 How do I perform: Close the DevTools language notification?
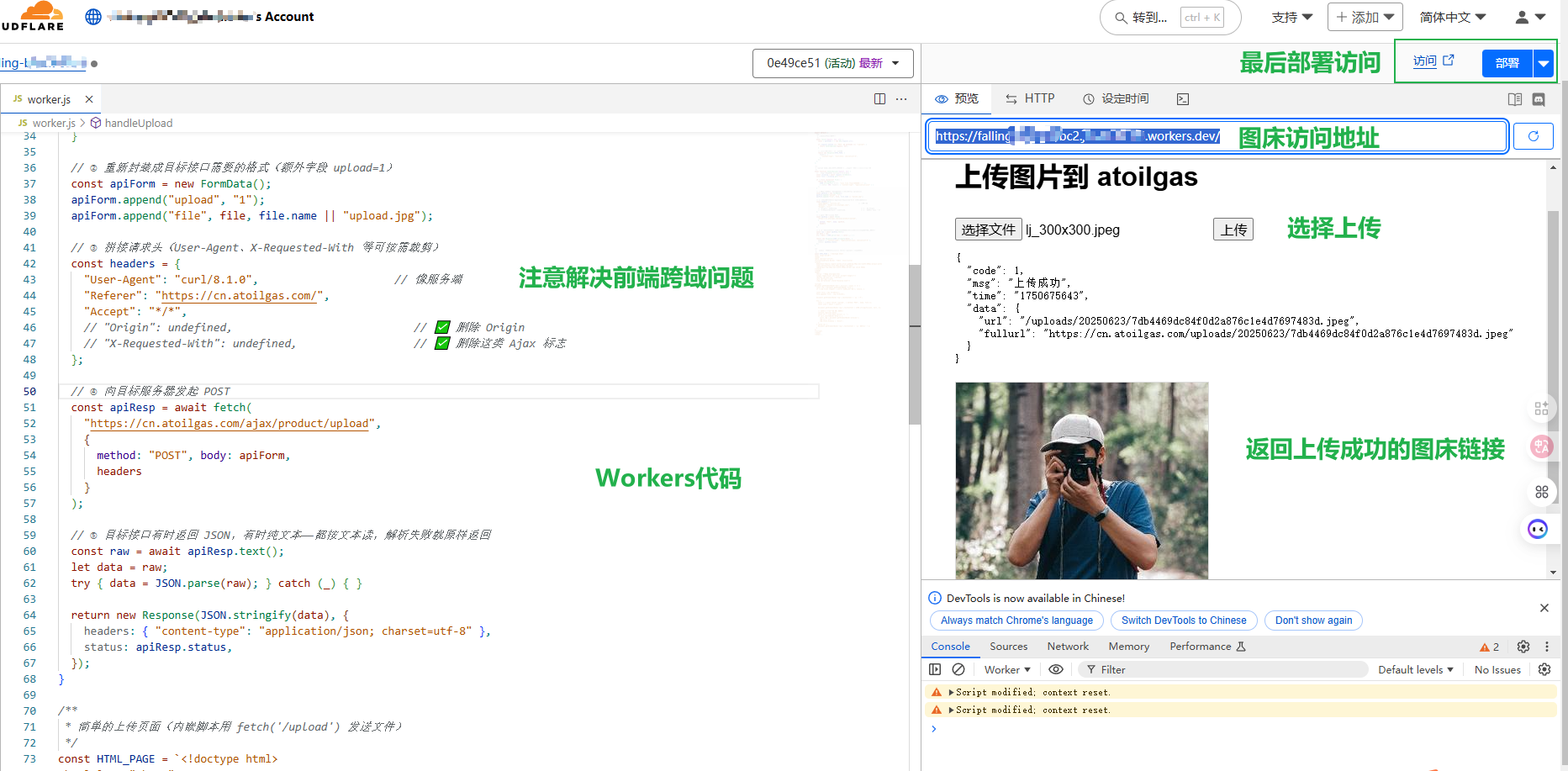point(1544,608)
